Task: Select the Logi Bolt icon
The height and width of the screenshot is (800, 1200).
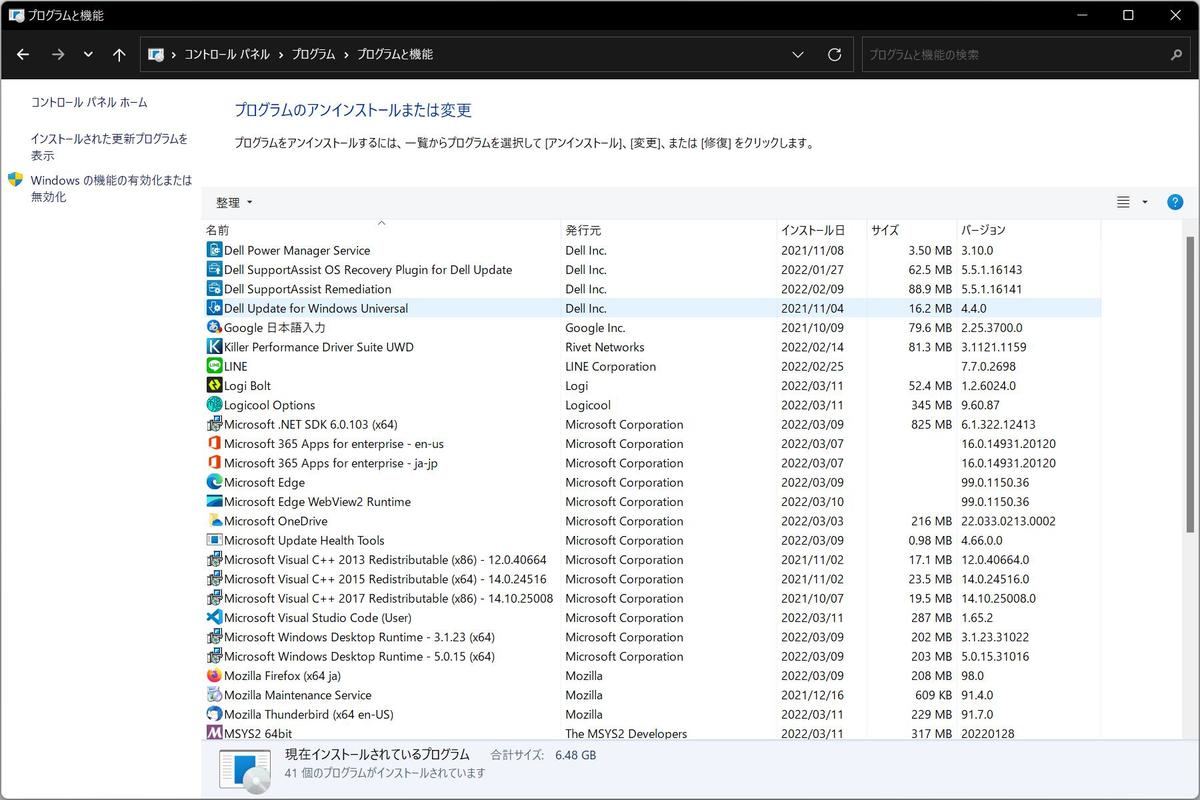Action: click(214, 385)
